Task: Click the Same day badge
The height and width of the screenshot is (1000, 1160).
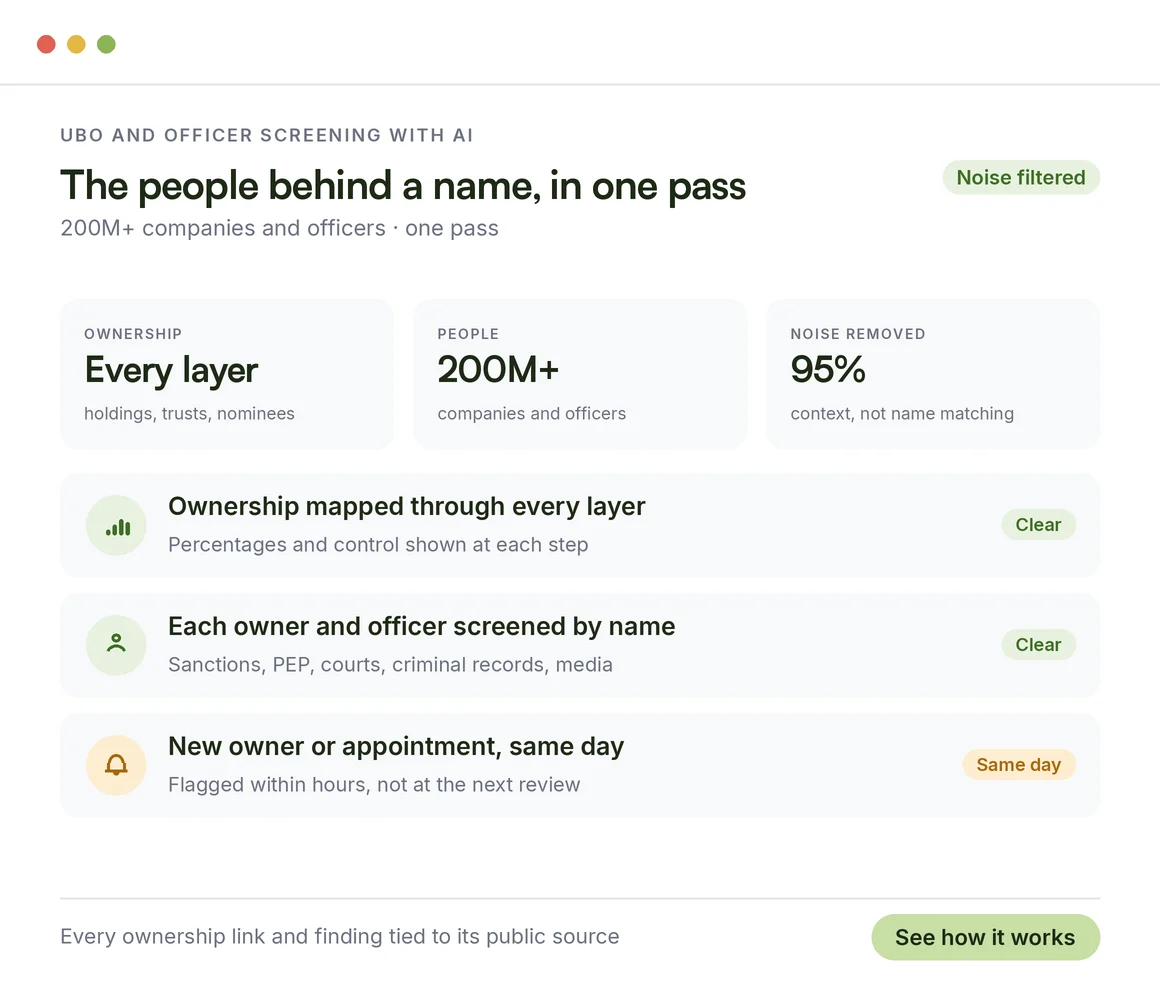Action: [x=1019, y=764]
